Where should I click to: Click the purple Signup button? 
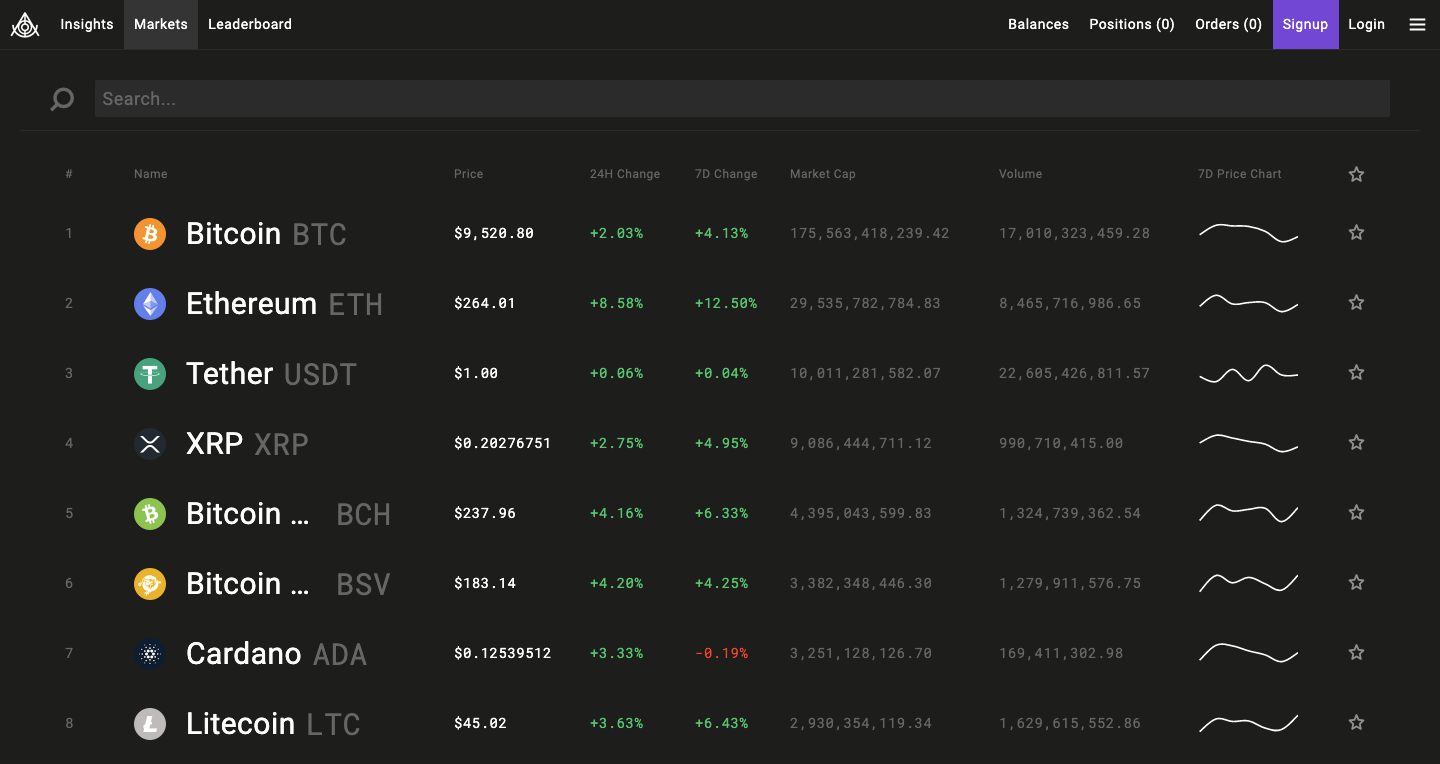pos(1305,25)
